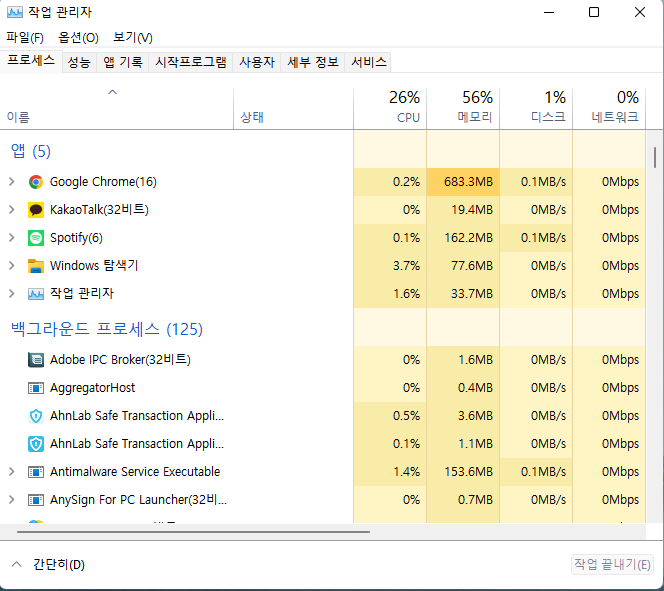Click Chrome's 683.3MB memory cell
Screen dimensions: 664x591
click(463, 182)
